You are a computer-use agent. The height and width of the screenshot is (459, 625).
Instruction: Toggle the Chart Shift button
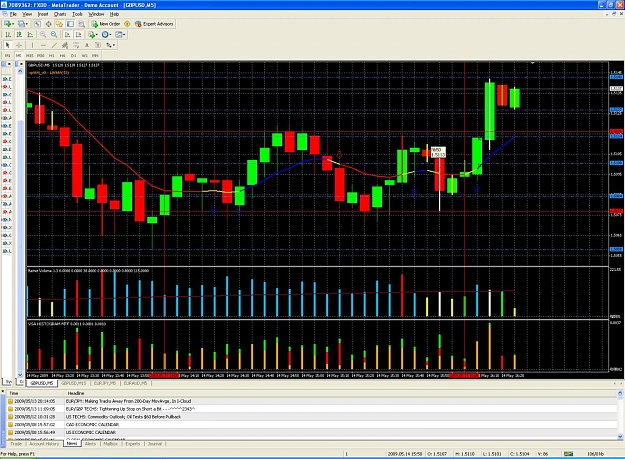[x=79, y=35]
